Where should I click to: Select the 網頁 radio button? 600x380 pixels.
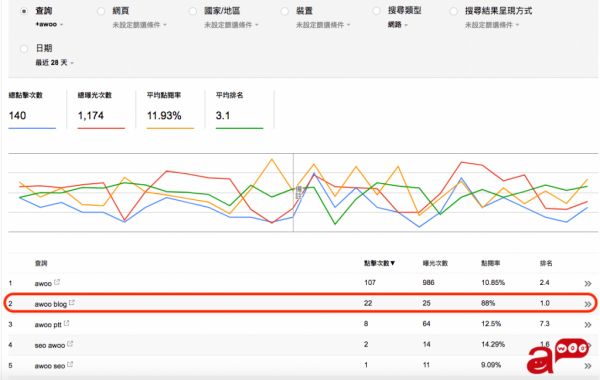pos(101,11)
